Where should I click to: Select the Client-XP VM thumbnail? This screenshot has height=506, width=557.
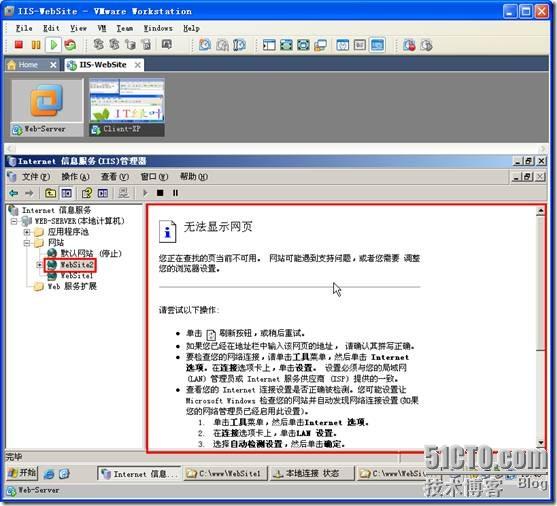[127, 108]
